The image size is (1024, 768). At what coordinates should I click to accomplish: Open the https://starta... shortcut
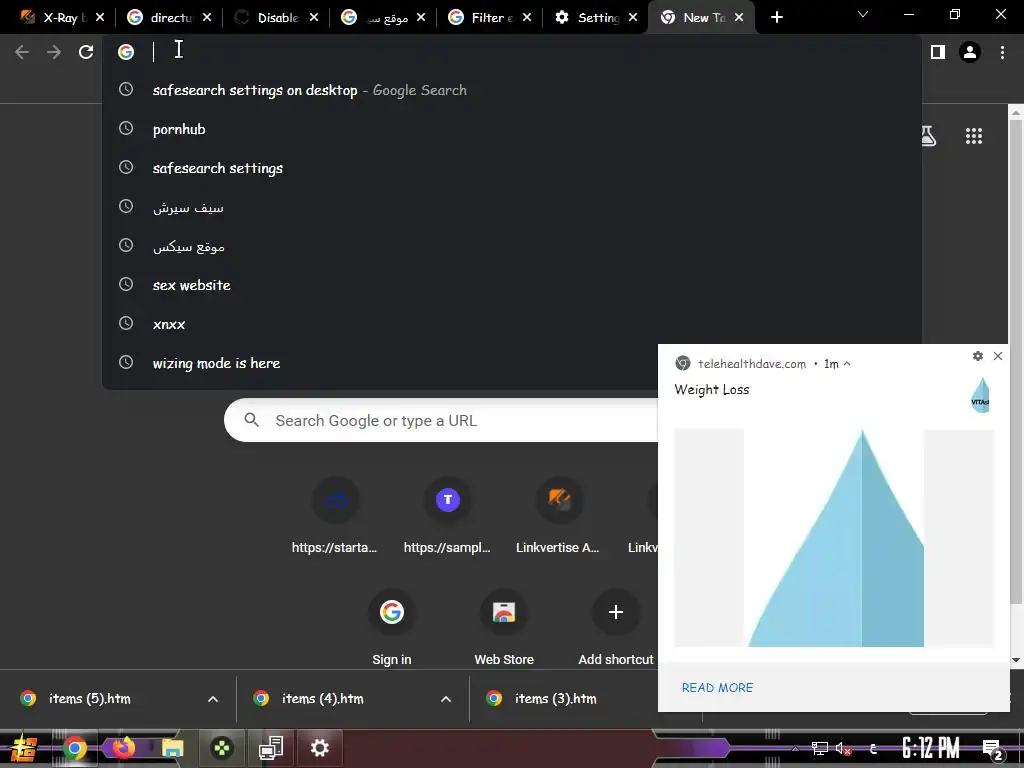coord(334,515)
